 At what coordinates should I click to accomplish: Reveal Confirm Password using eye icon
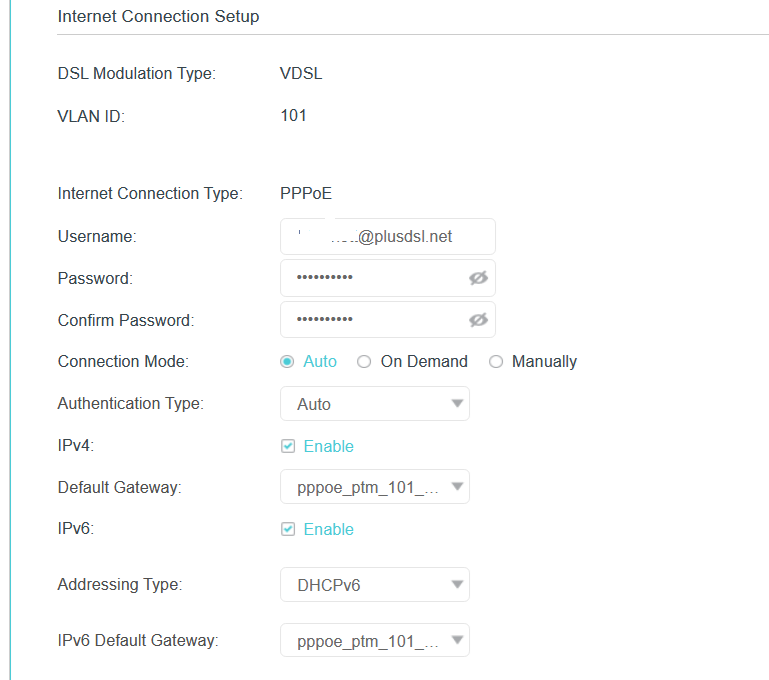pyautogui.click(x=478, y=320)
